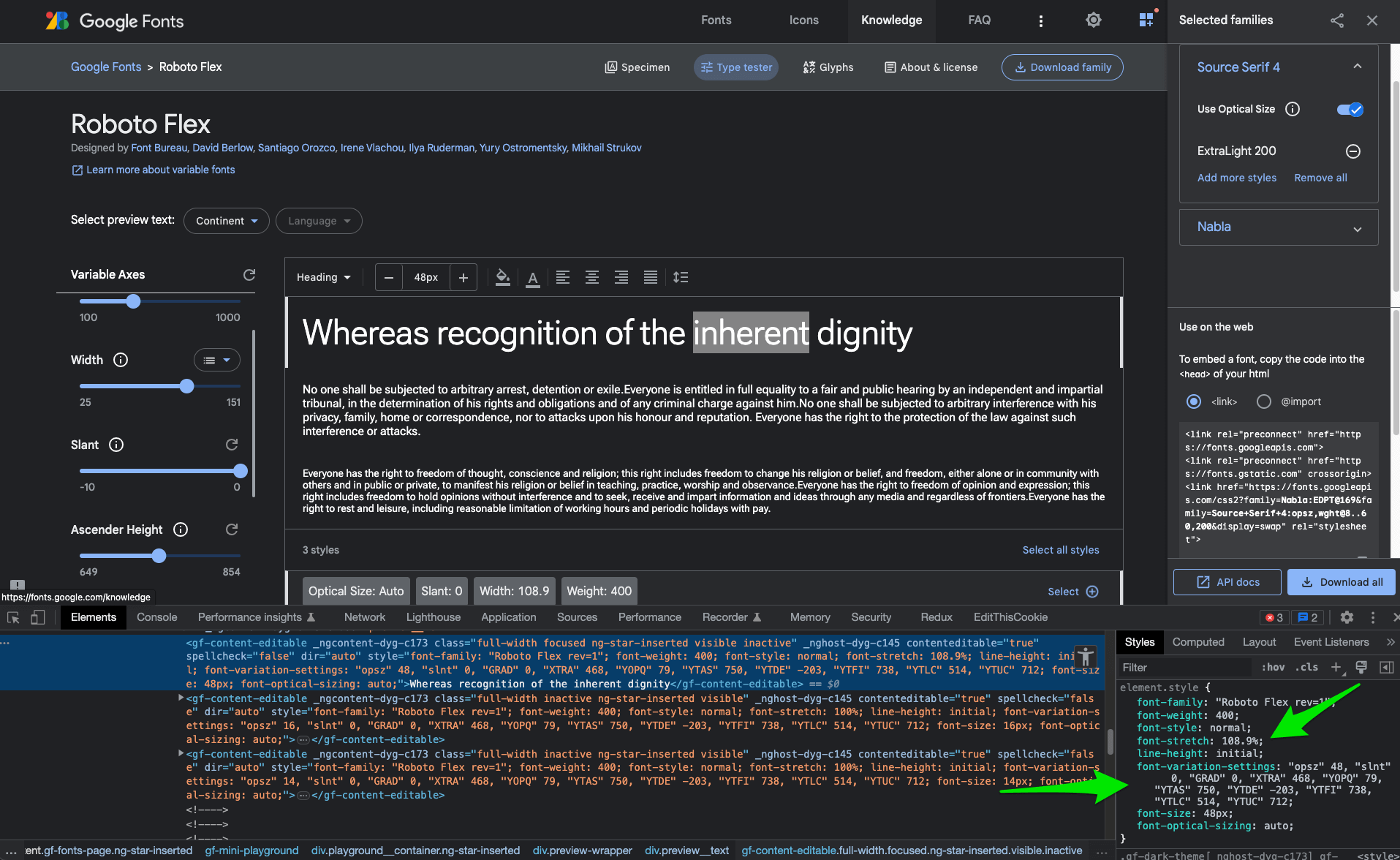Open the API docs button
The image size is (1400, 860).
1227,582
